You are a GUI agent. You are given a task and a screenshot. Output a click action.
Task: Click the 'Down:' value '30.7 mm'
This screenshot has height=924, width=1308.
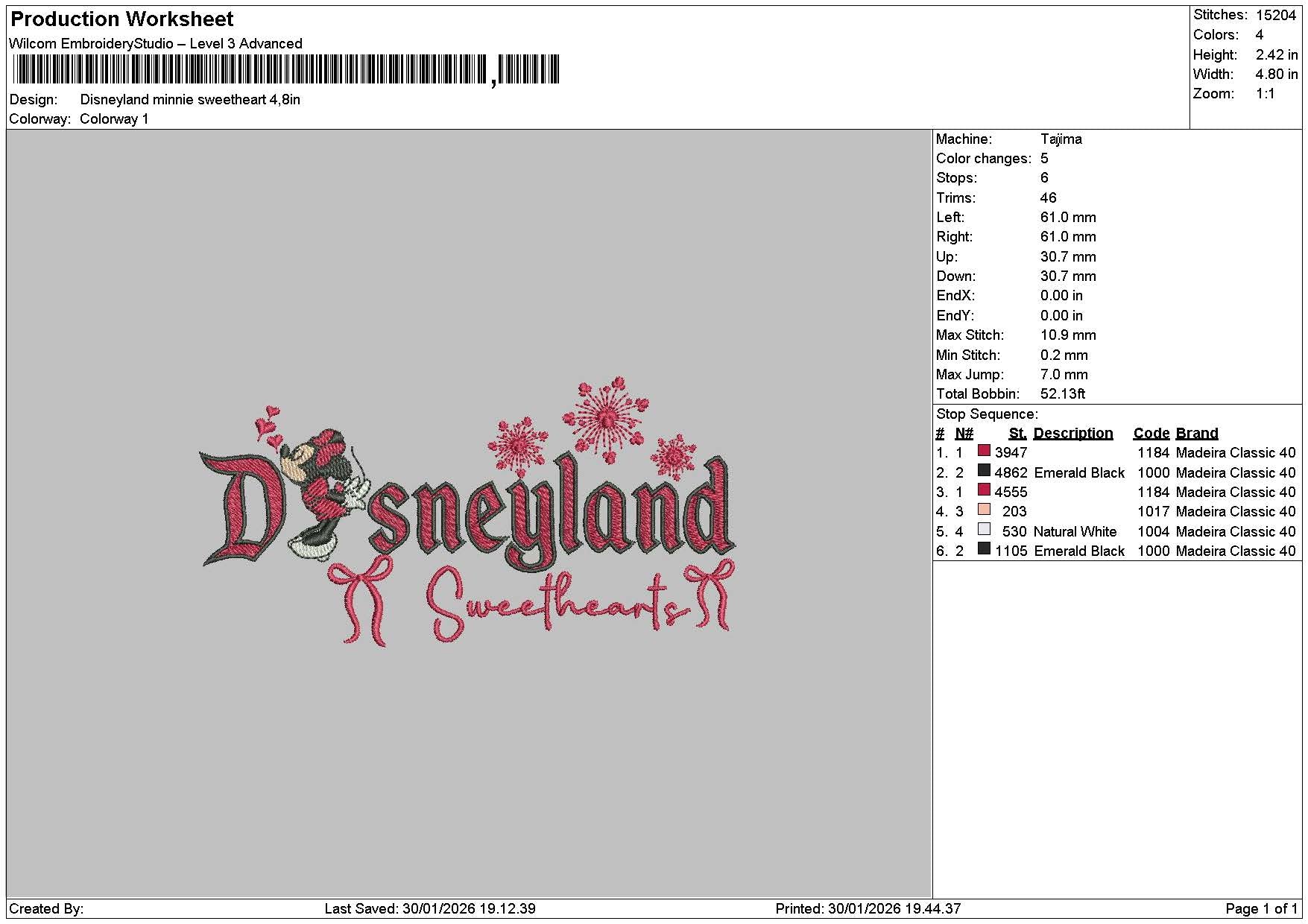pos(1068,276)
